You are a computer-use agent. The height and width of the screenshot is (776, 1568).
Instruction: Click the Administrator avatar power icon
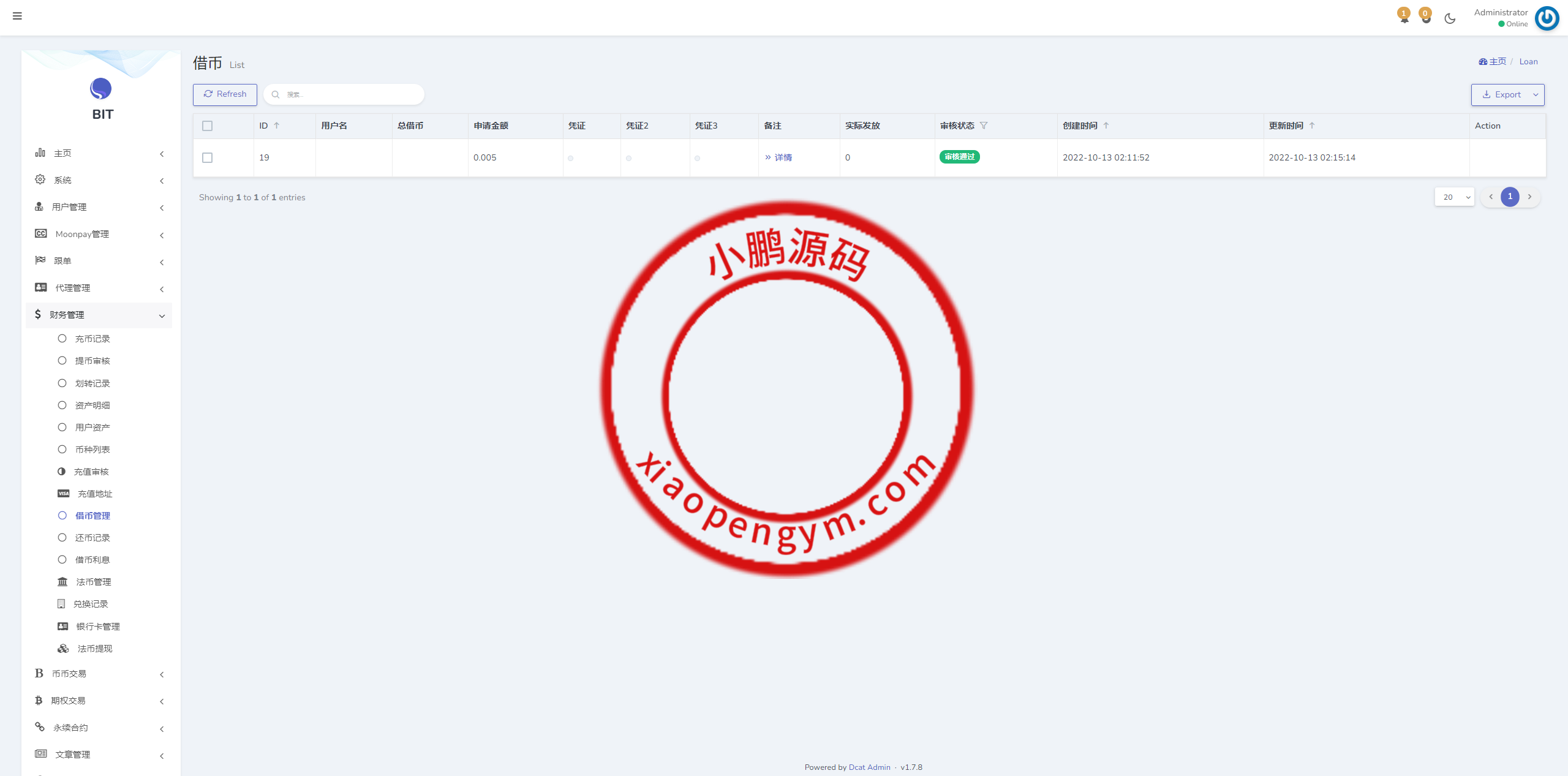pyautogui.click(x=1547, y=18)
